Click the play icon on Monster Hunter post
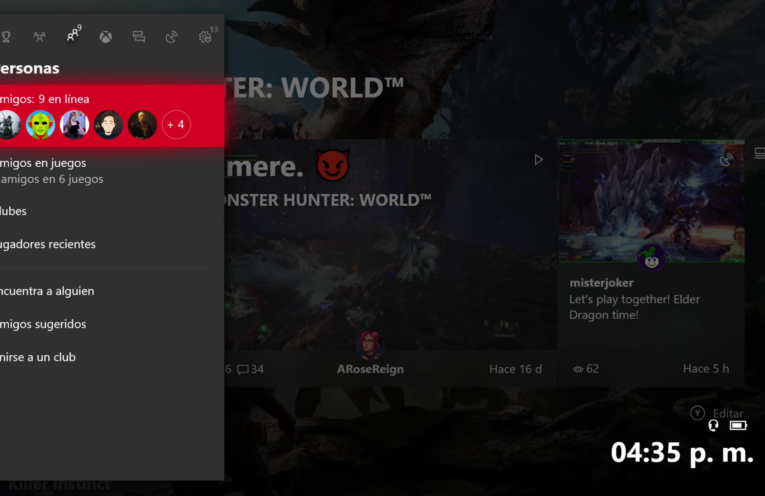765x496 pixels. coord(538,160)
